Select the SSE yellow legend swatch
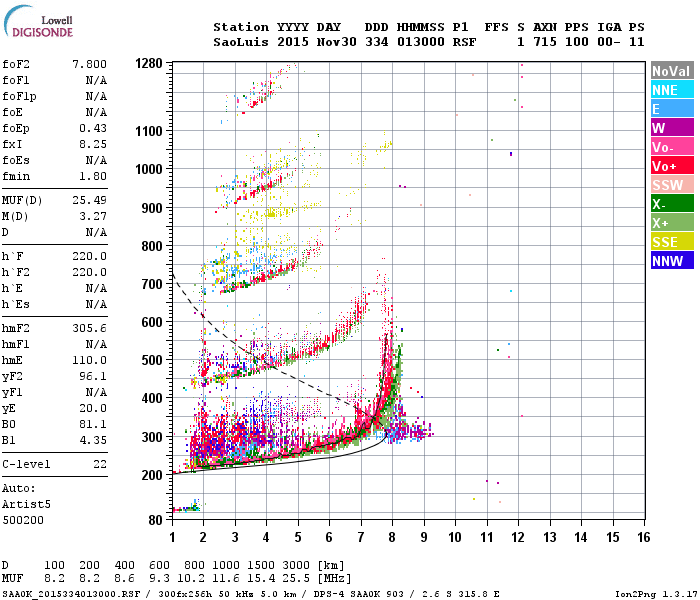The width and height of the screenshot is (700, 600). tap(672, 242)
